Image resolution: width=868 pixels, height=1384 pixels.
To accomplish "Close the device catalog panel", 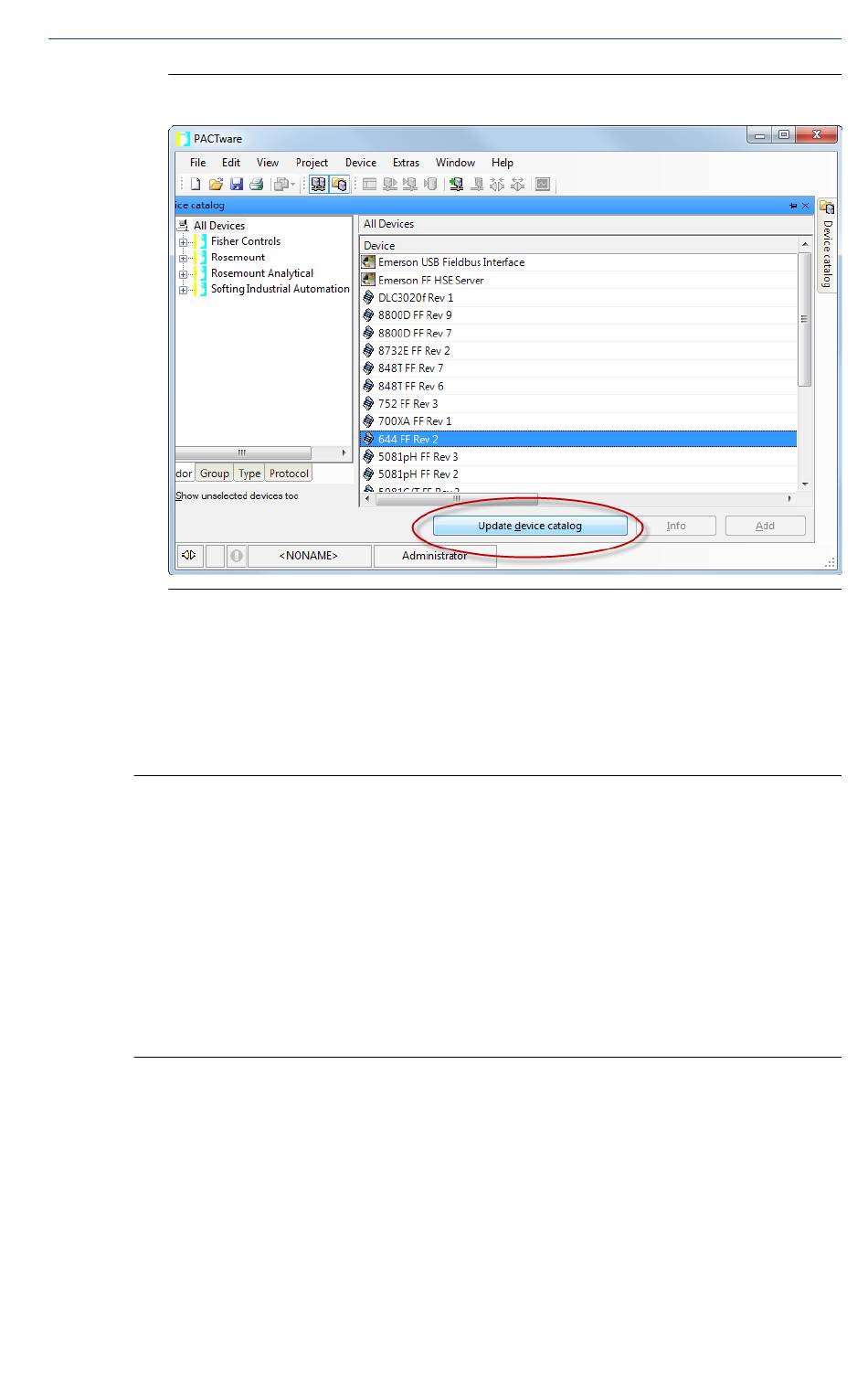I will (805, 206).
